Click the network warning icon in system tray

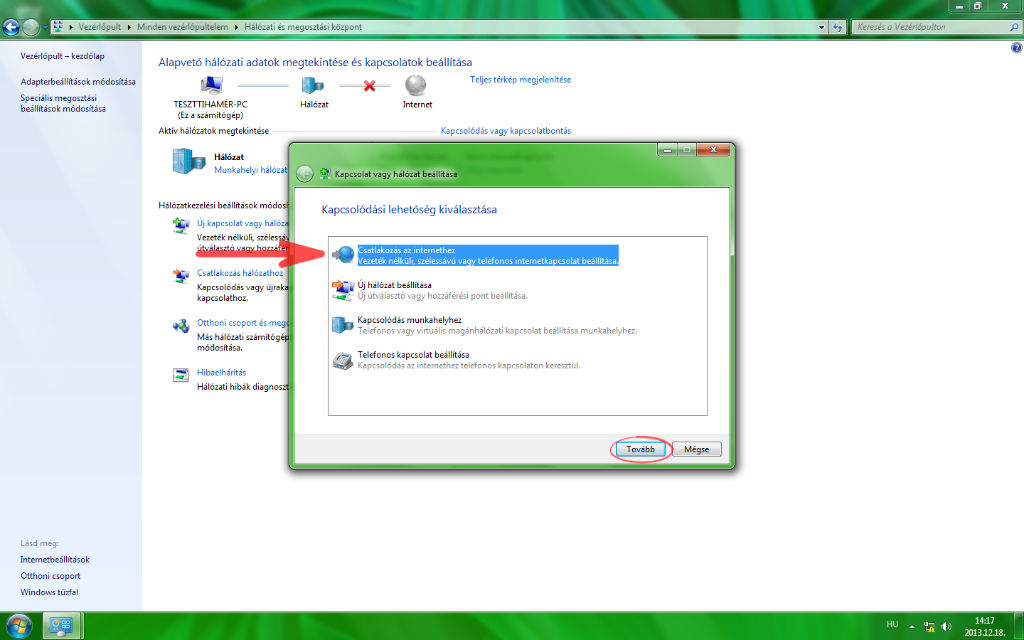[929, 628]
